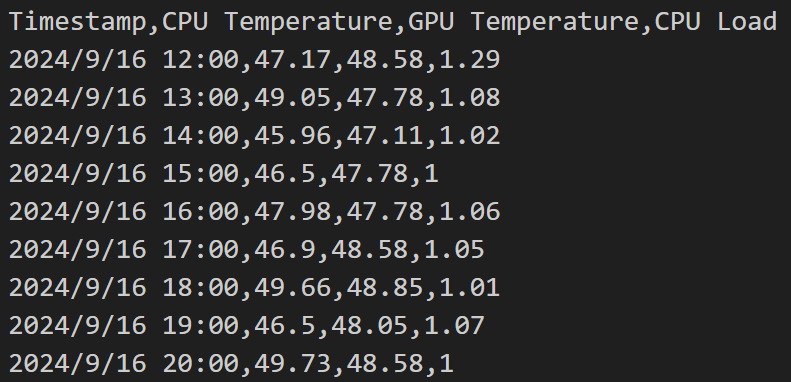Click the CPU Temperature header text
Image resolution: width=791 pixels, height=382 pixels.
click(277, 22)
